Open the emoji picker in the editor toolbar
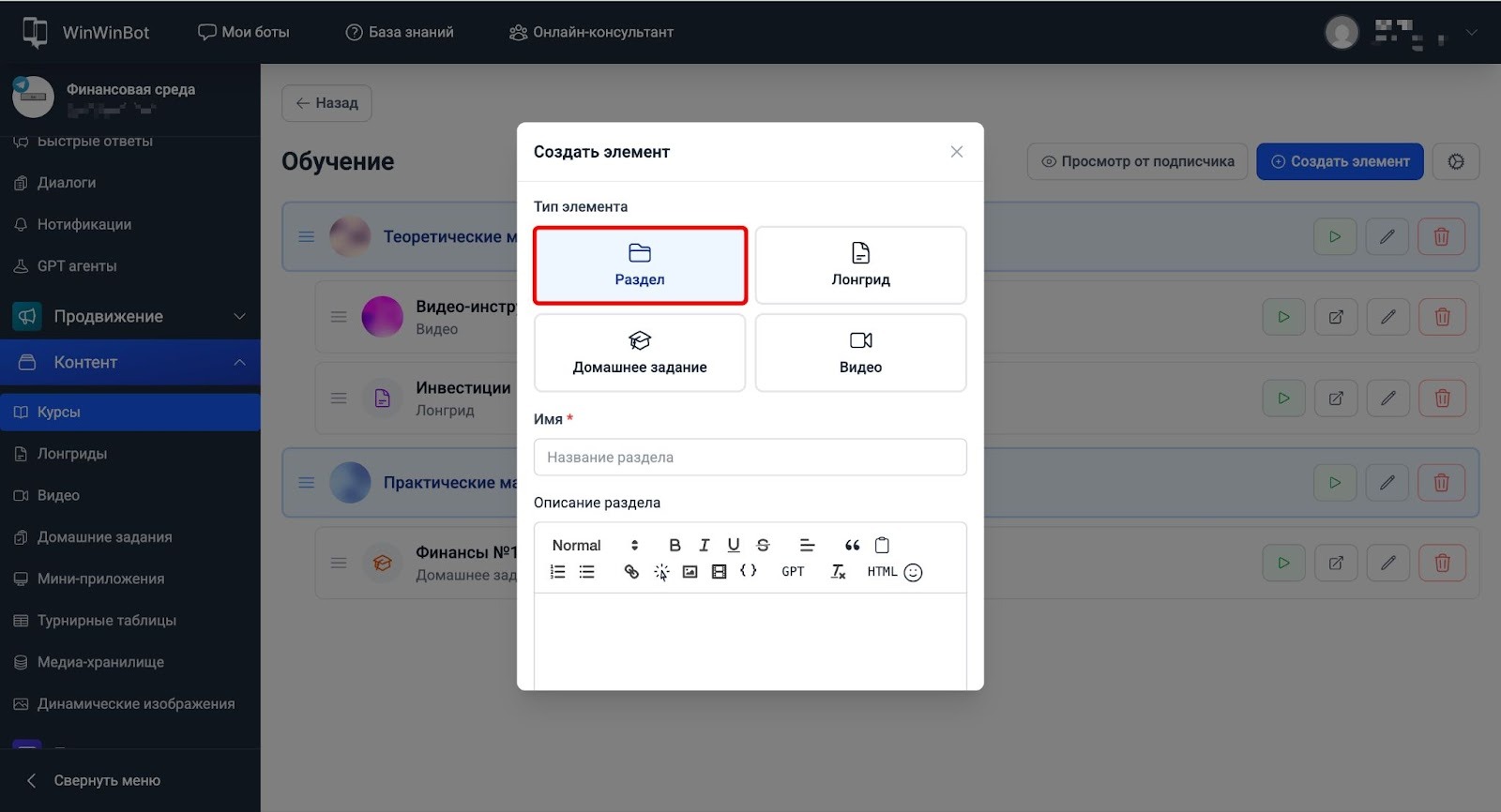 coord(913,572)
